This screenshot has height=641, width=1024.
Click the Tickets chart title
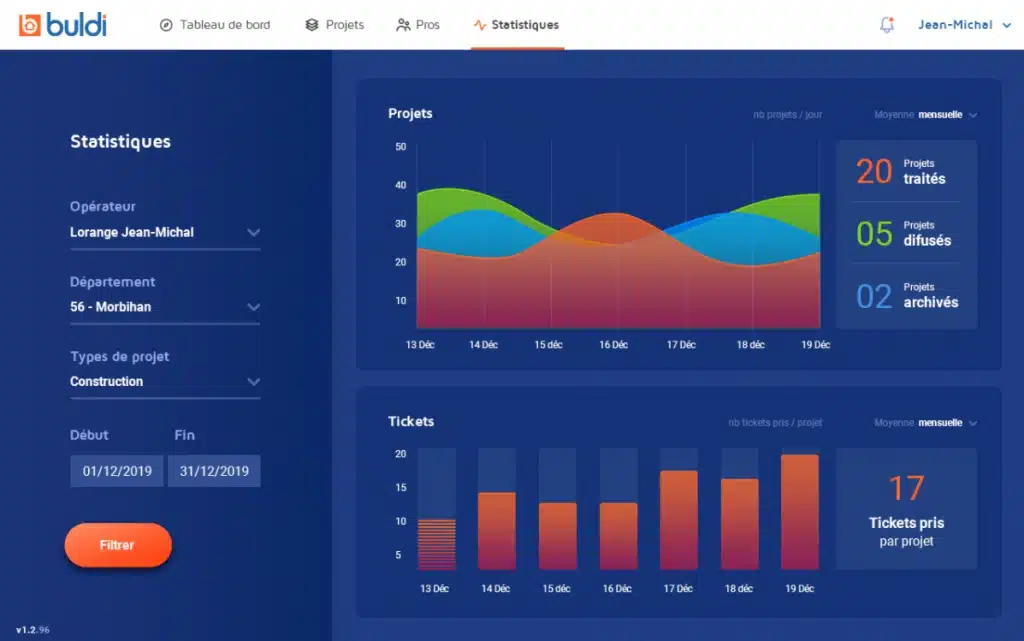click(411, 422)
